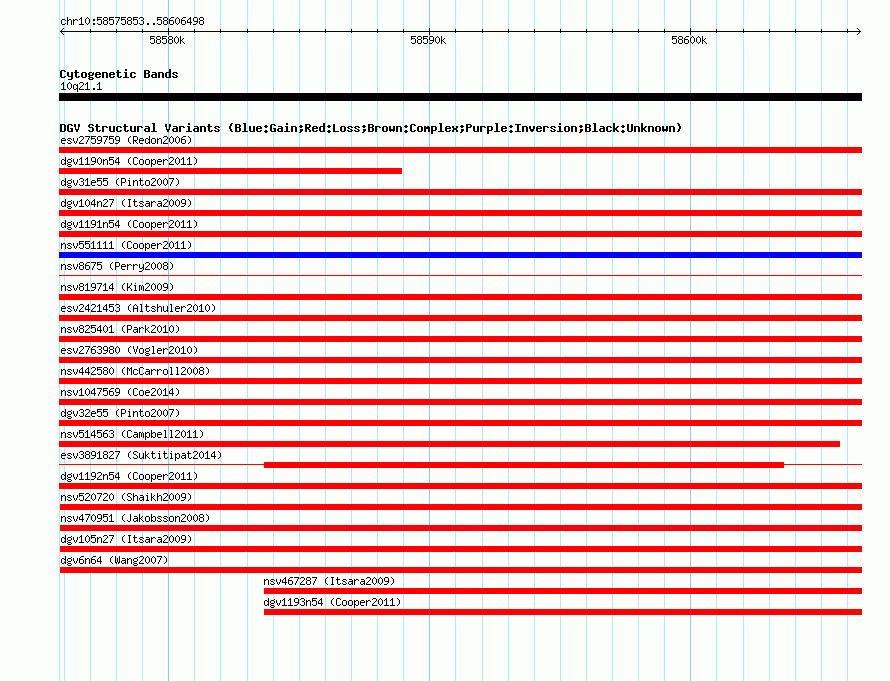Click the 58590k ruler label
890x681 pixels.
428,40
